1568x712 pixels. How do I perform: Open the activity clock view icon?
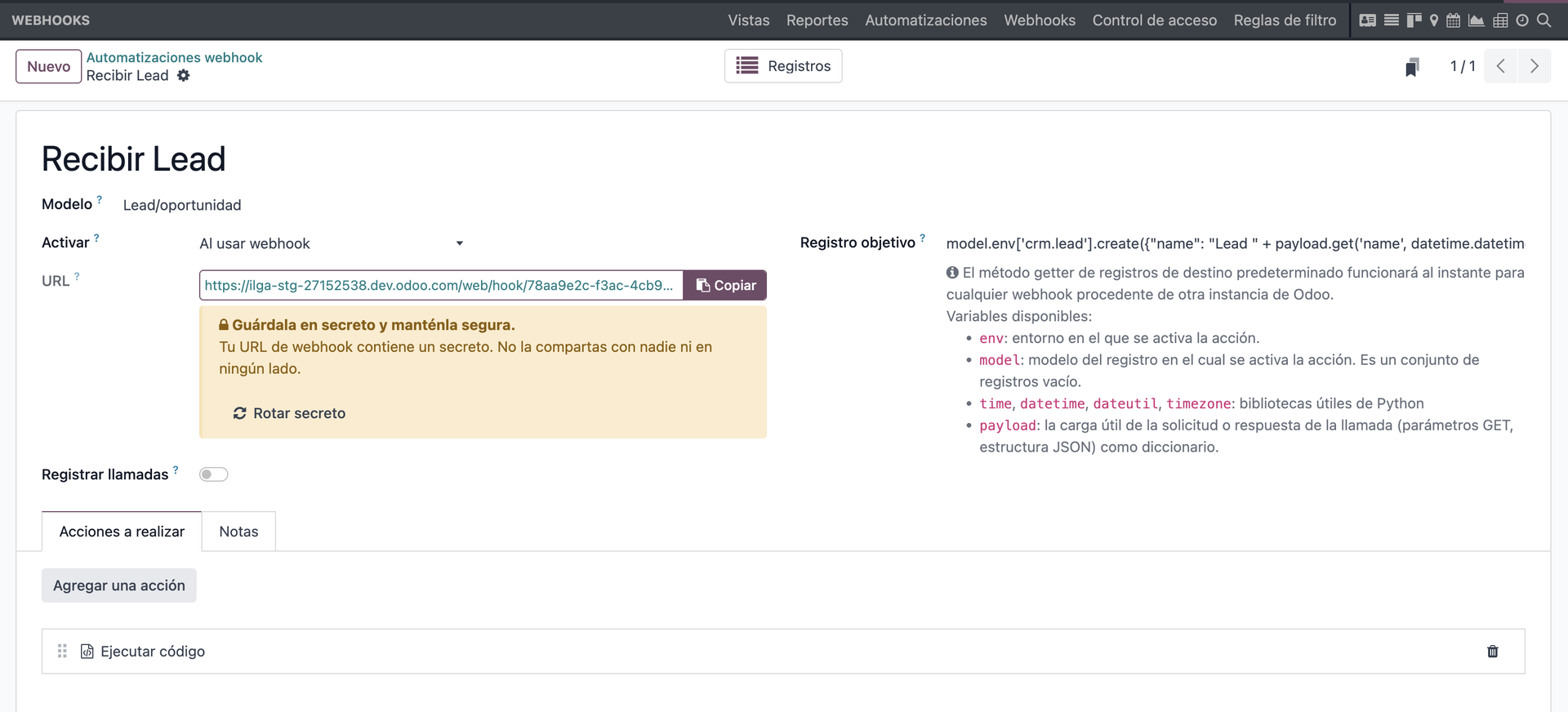point(1522,20)
